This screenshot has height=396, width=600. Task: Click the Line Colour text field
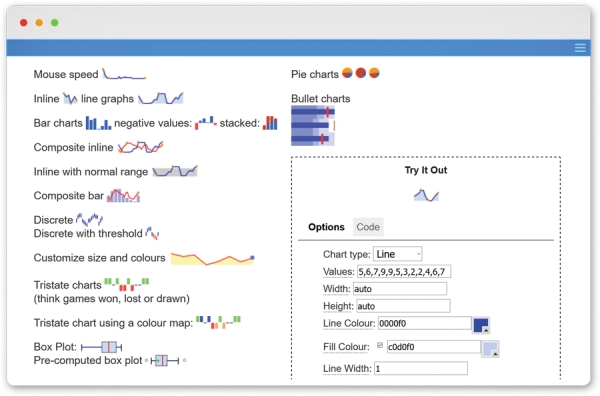[x=425, y=323]
